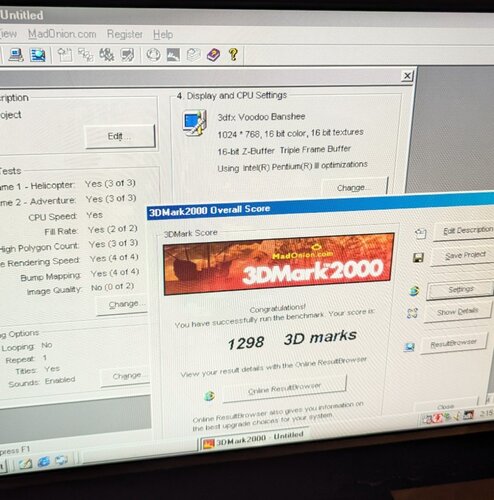Image resolution: width=494 pixels, height=500 pixels.
Task: Click the globe icon beside Online ResultBrowser
Action: 209,396
